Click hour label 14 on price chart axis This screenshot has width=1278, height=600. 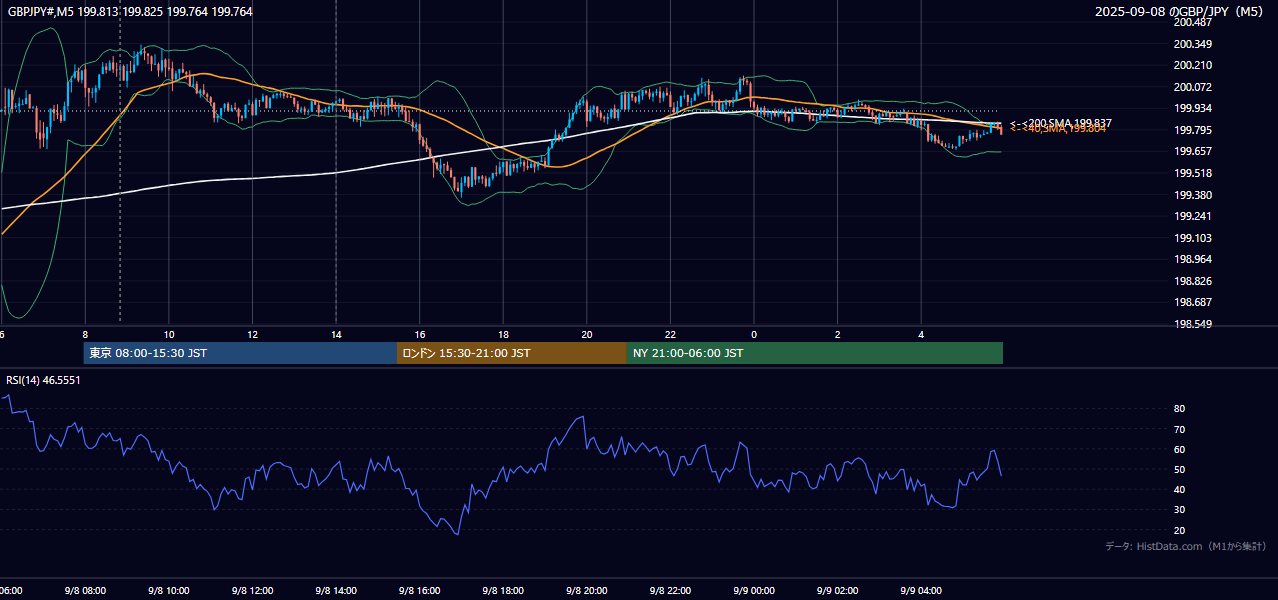(x=337, y=334)
